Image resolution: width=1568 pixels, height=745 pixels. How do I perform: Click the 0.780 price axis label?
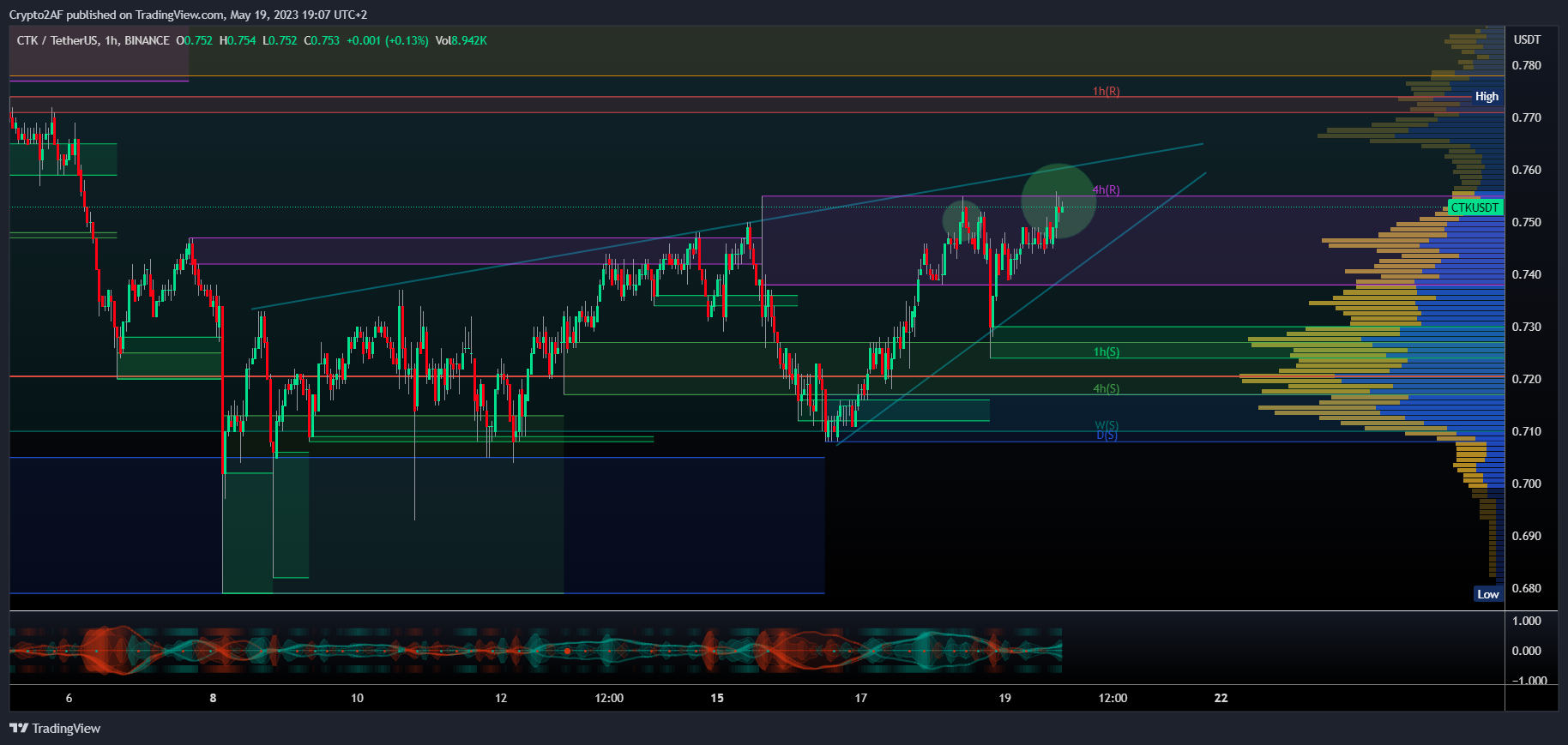(x=1526, y=65)
